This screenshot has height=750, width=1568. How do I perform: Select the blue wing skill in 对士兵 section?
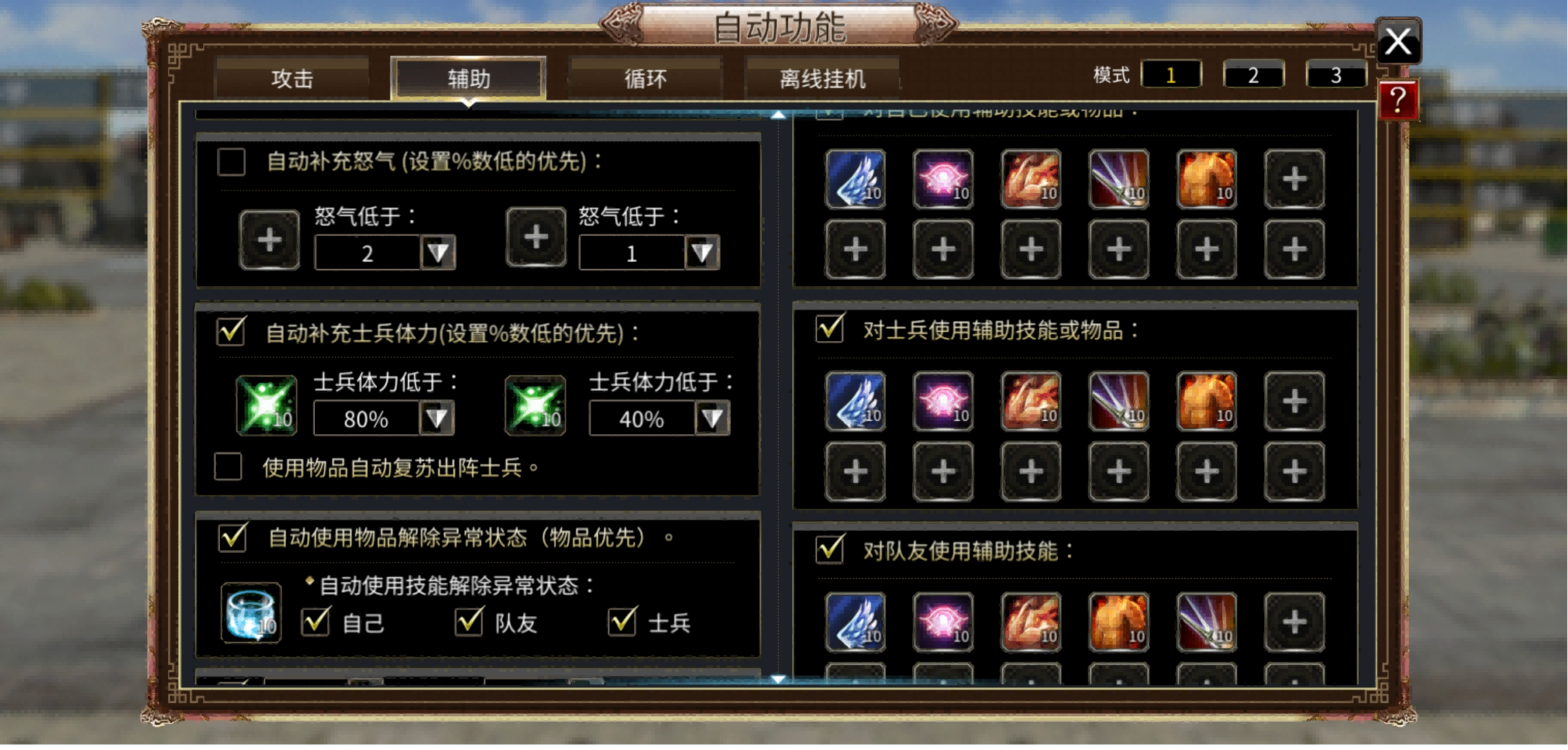pyautogui.click(x=855, y=402)
